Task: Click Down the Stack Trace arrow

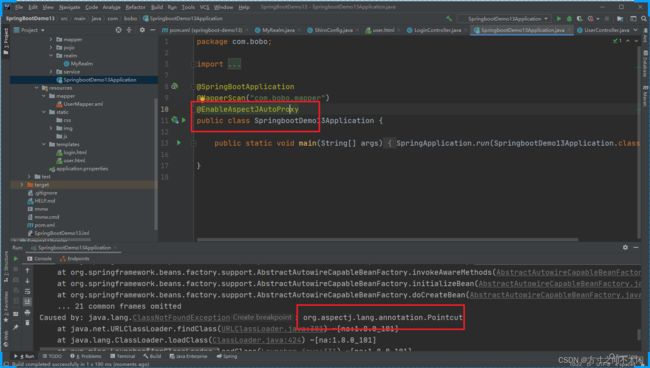Action: [27, 281]
